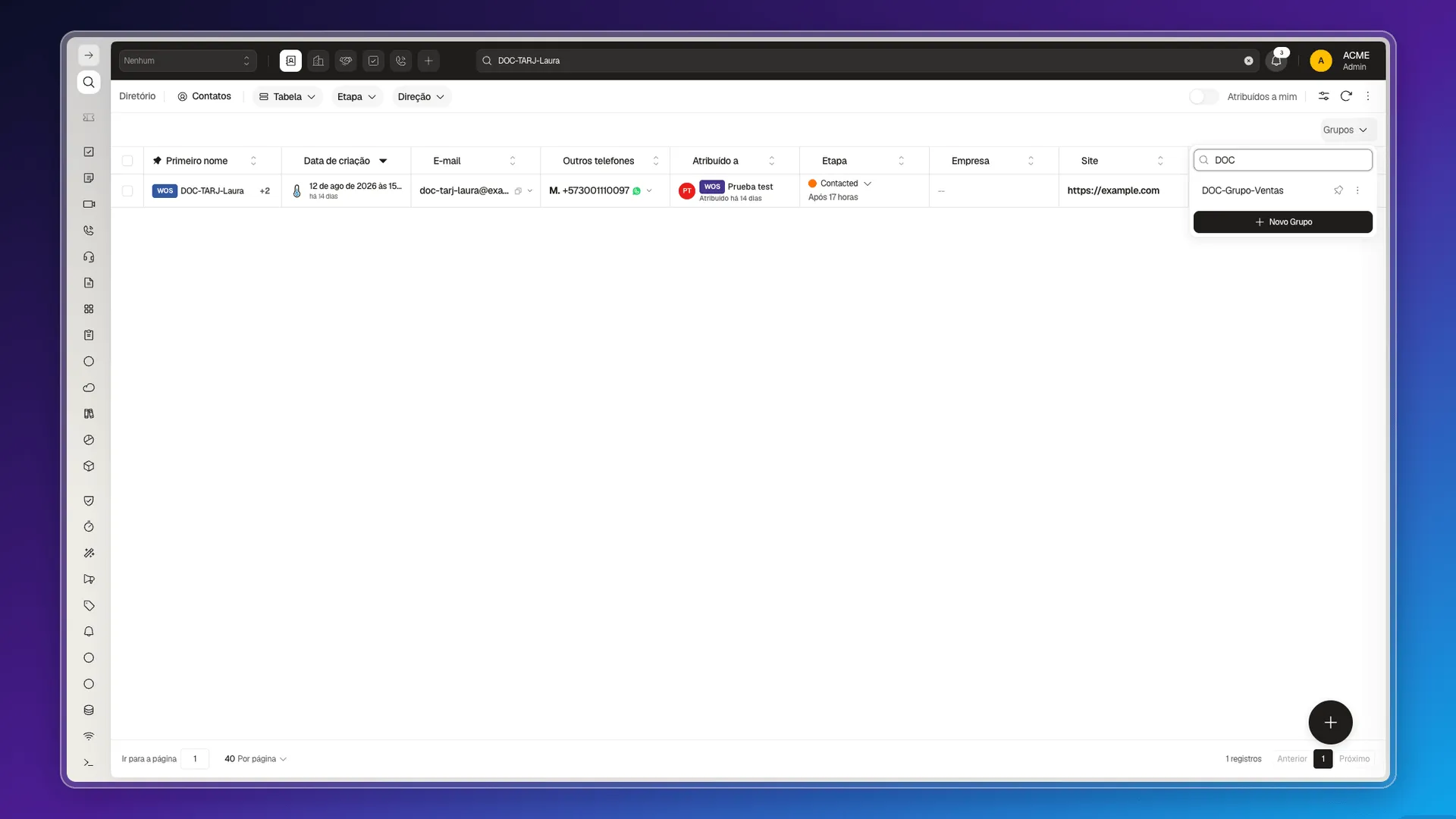
Task: Open the tasks checkmark icon in top bar
Action: click(x=373, y=61)
